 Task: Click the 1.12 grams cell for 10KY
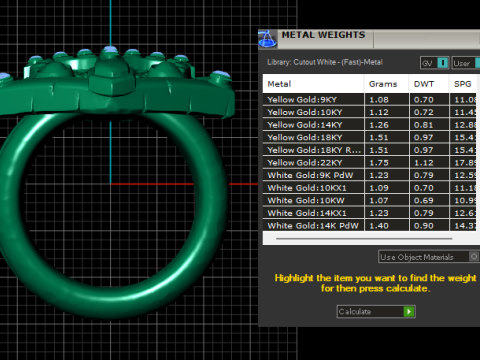point(387,112)
